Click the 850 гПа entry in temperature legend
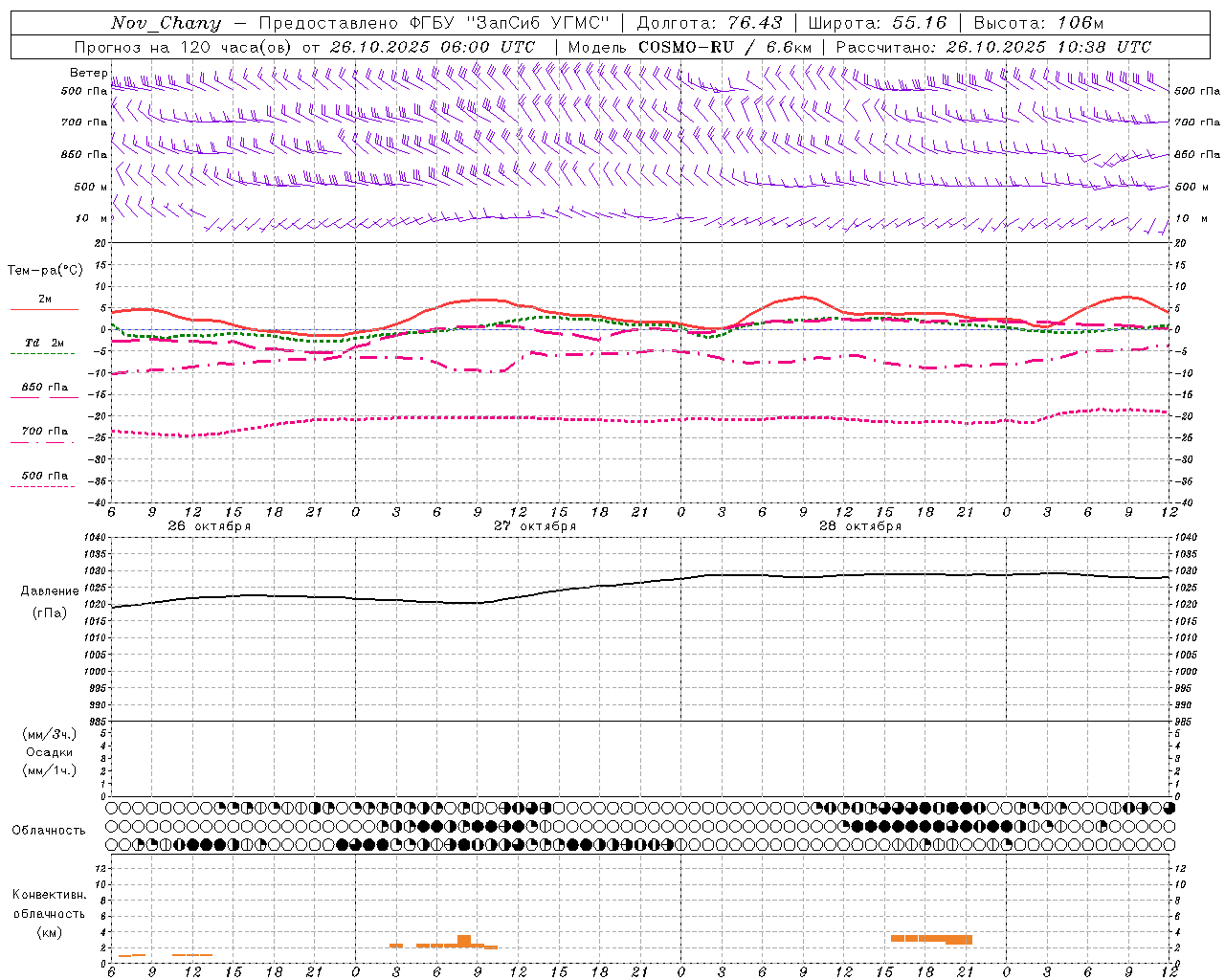1225x980 pixels. click(x=45, y=388)
